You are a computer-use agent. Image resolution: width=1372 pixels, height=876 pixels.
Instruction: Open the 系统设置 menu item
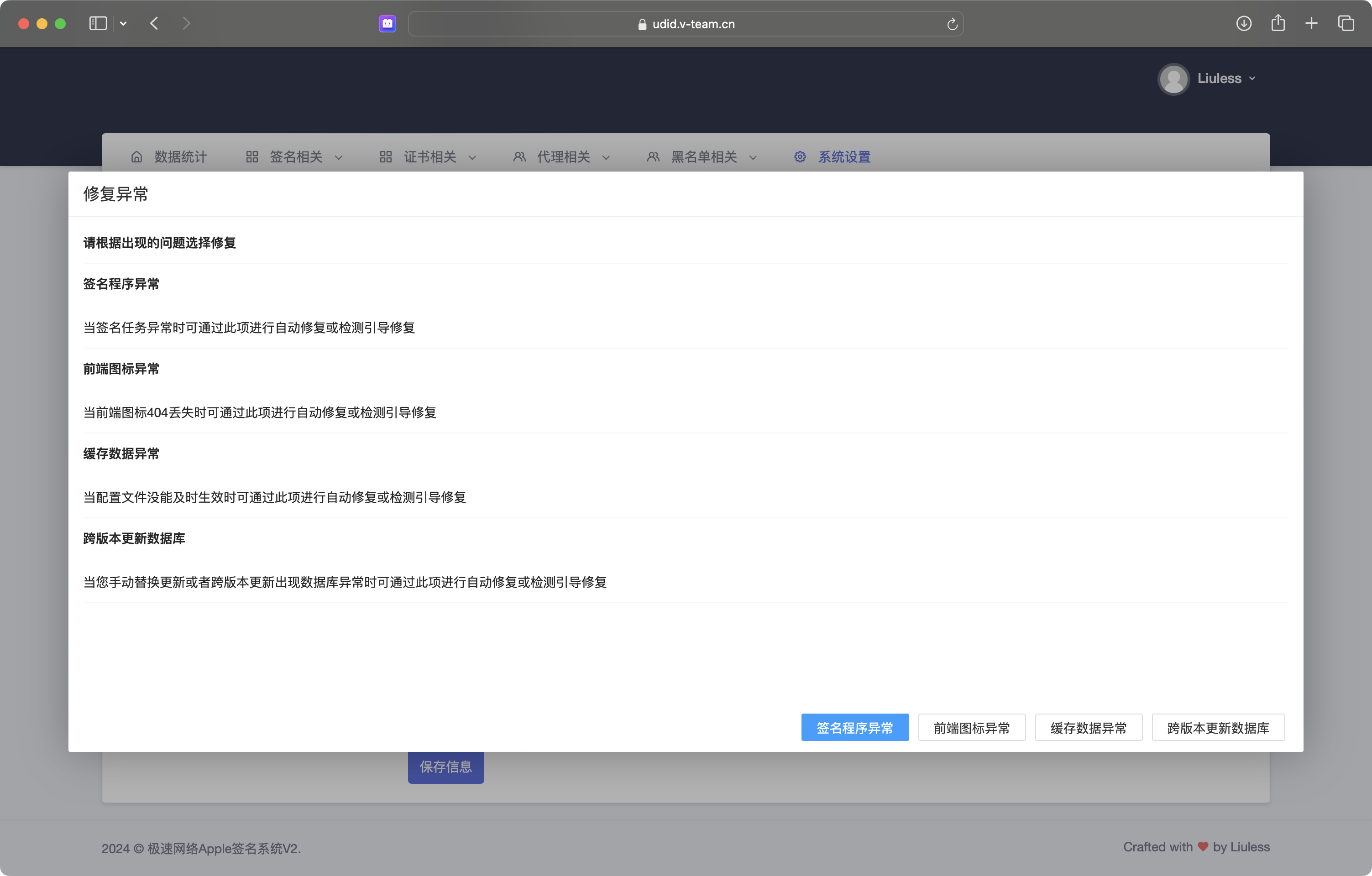tap(844, 156)
